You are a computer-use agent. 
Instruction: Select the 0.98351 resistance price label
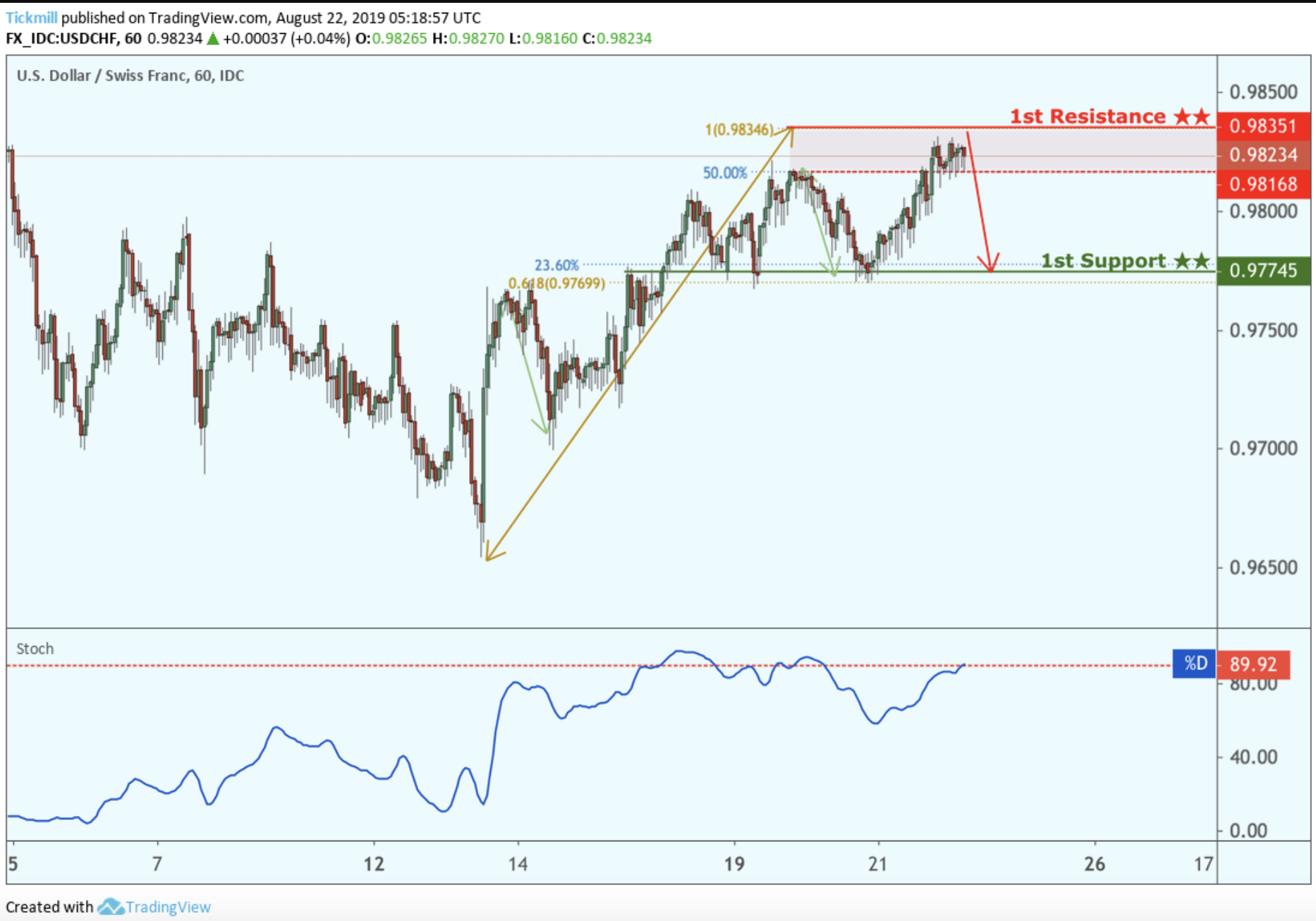pyautogui.click(x=1263, y=126)
